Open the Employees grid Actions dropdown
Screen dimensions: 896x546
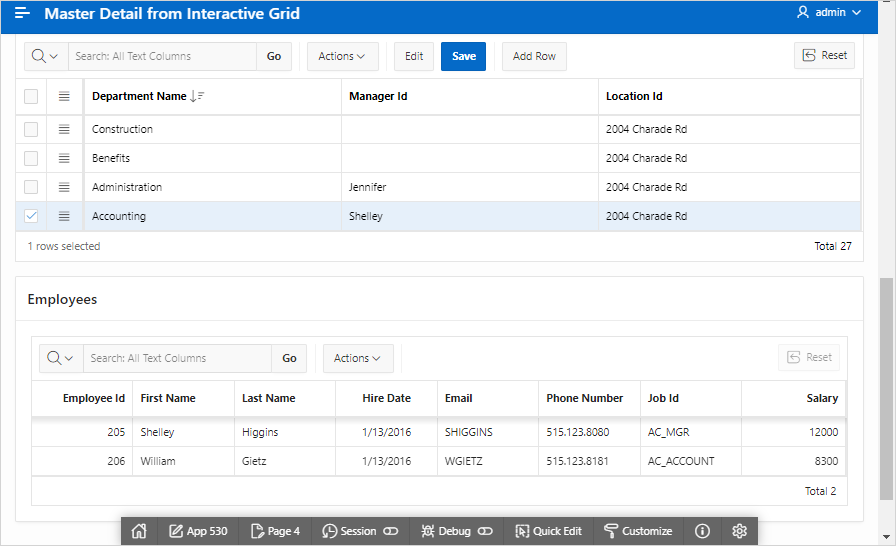click(357, 358)
